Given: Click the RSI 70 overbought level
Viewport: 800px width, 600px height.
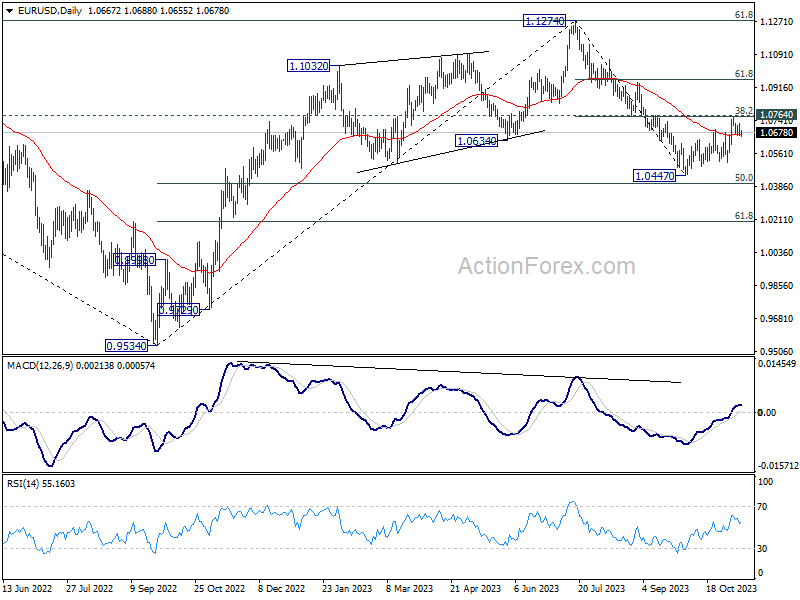Looking at the screenshot, I should coord(762,507).
